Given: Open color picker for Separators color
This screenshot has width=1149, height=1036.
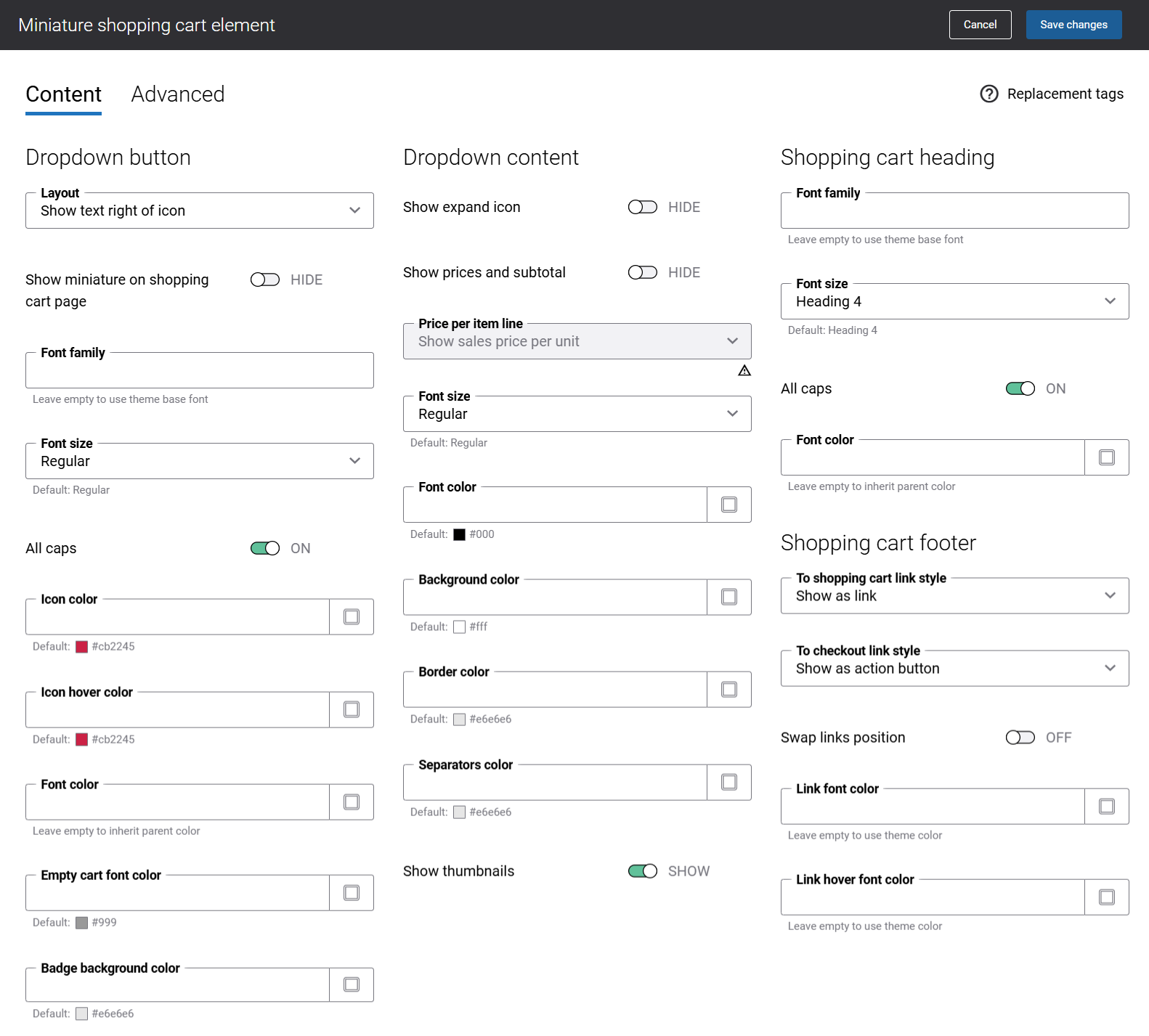Looking at the screenshot, I should click(729, 782).
